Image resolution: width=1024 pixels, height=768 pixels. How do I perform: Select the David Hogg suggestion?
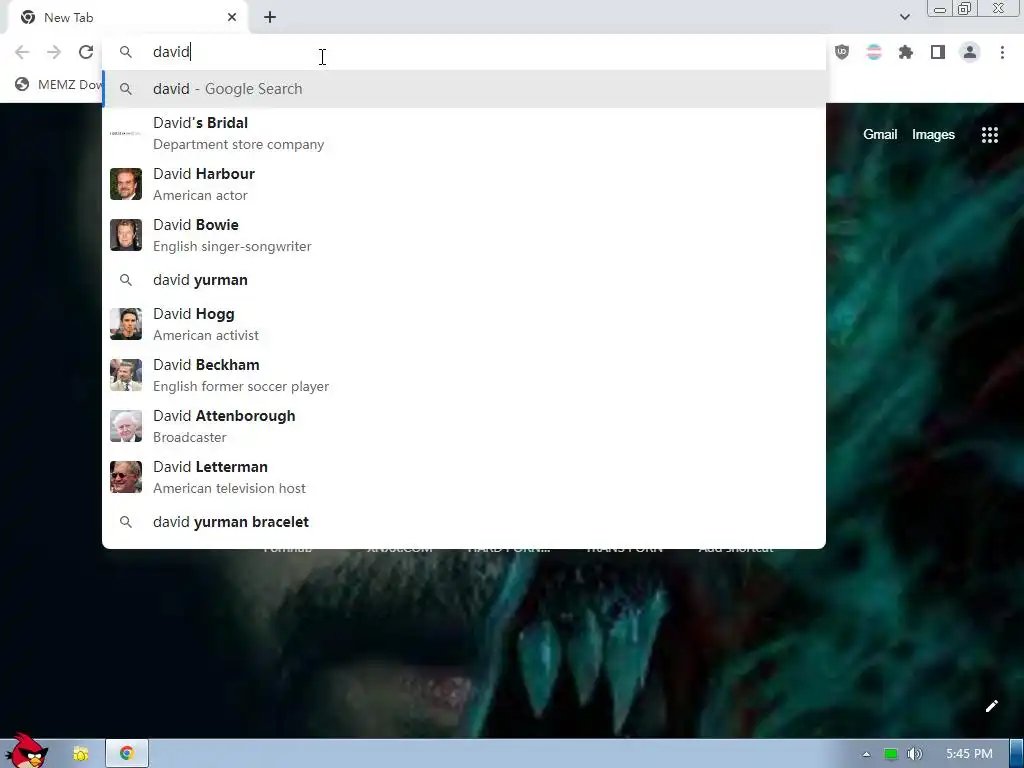[x=464, y=324]
